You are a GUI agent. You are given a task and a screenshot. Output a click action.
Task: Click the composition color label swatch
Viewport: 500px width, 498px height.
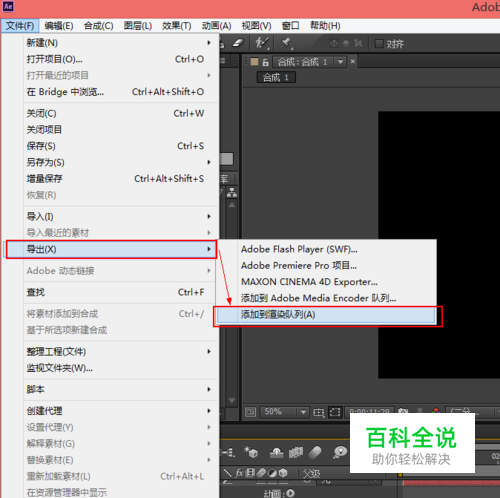click(254, 62)
